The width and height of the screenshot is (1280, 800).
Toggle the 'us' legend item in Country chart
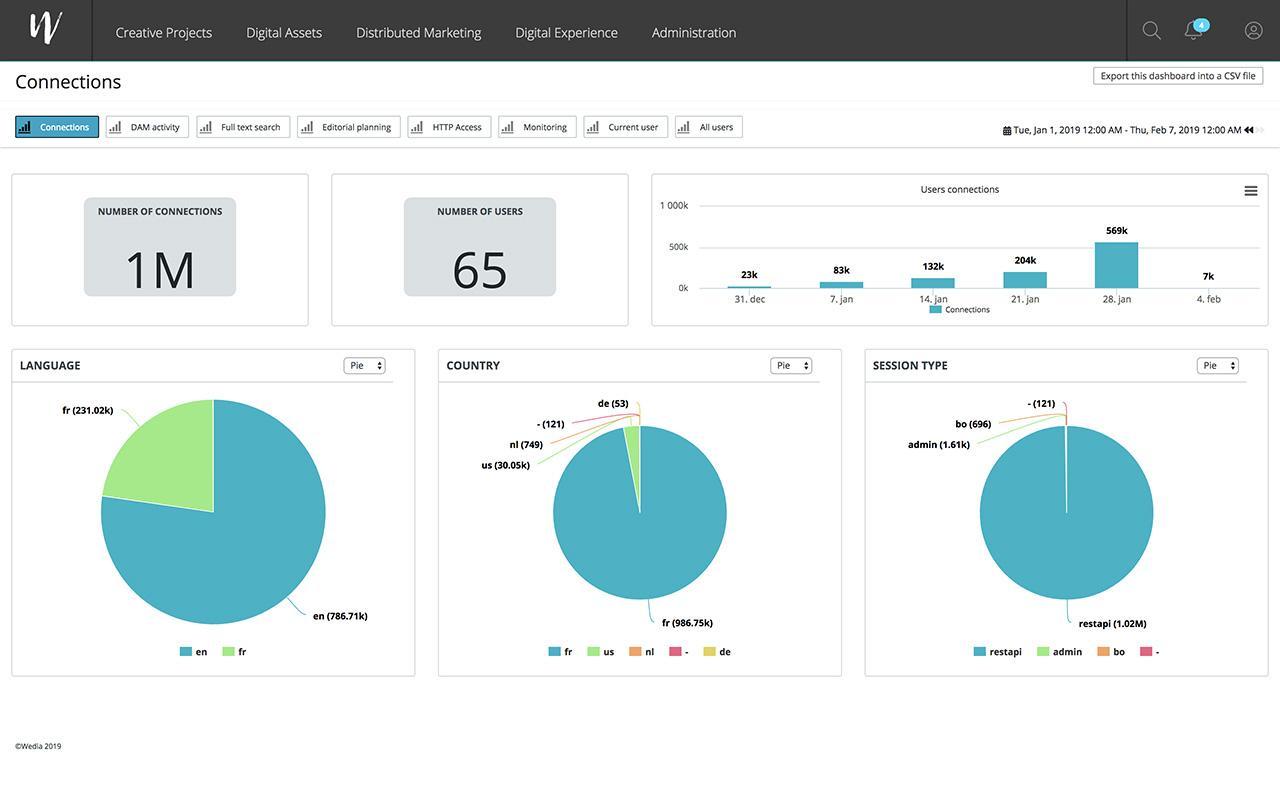pyautogui.click(x=601, y=652)
